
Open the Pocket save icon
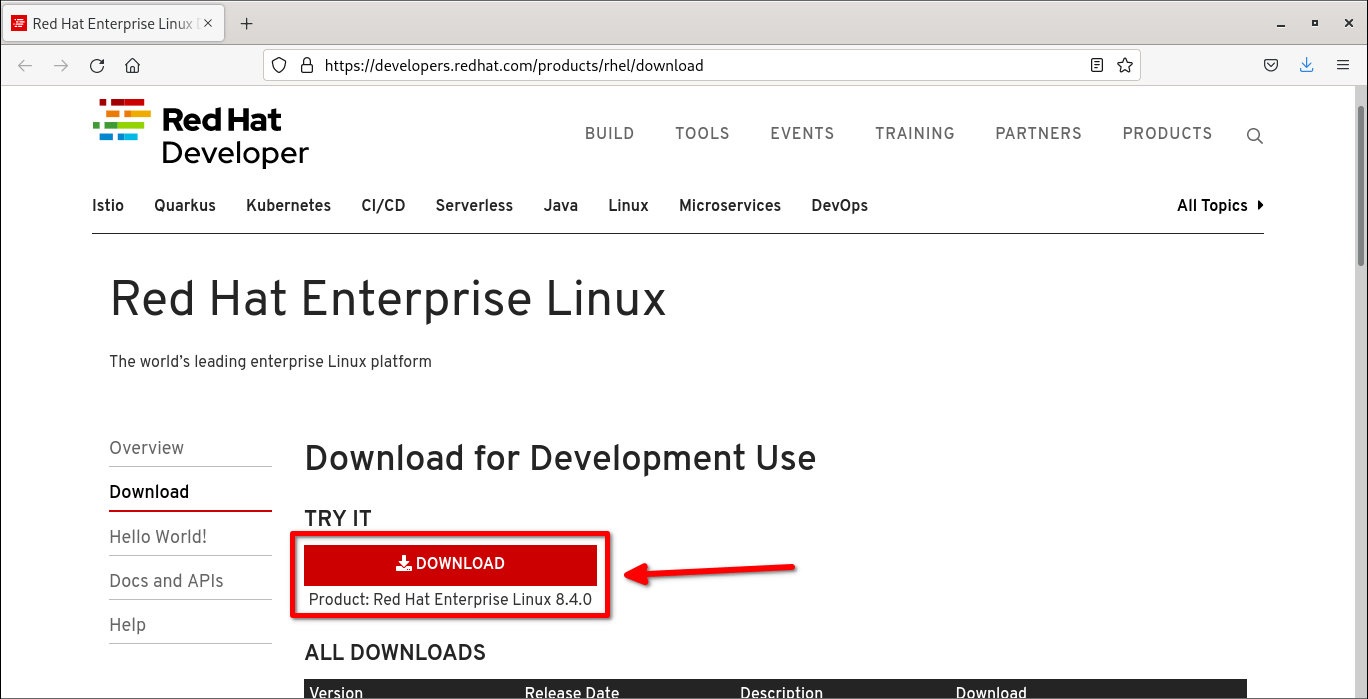(1271, 66)
